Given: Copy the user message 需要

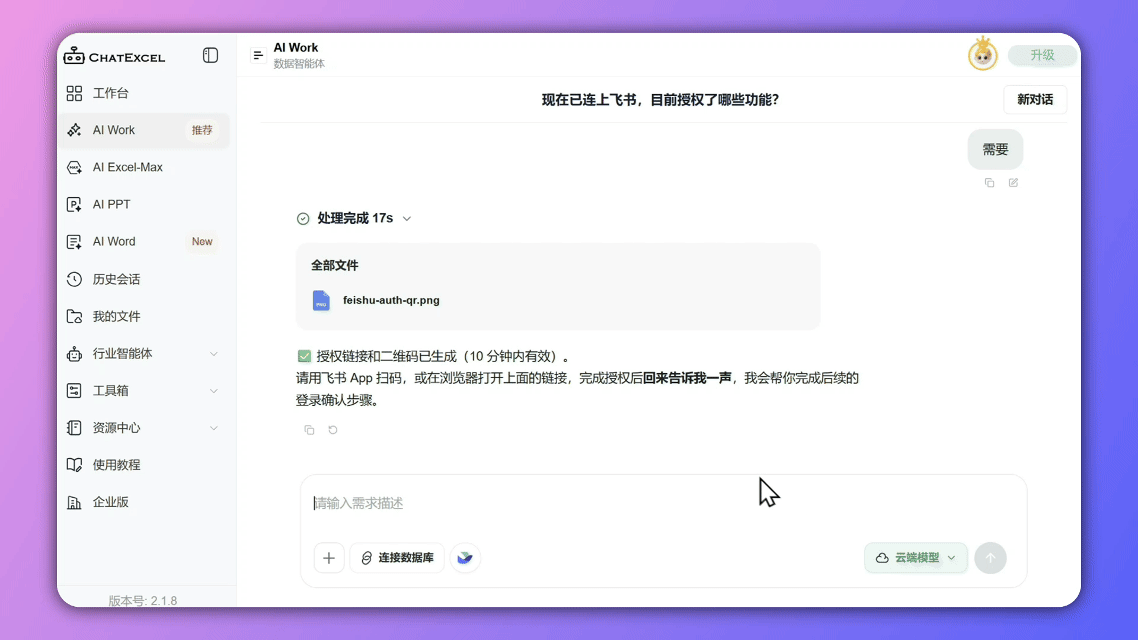Looking at the screenshot, I should coord(989,183).
